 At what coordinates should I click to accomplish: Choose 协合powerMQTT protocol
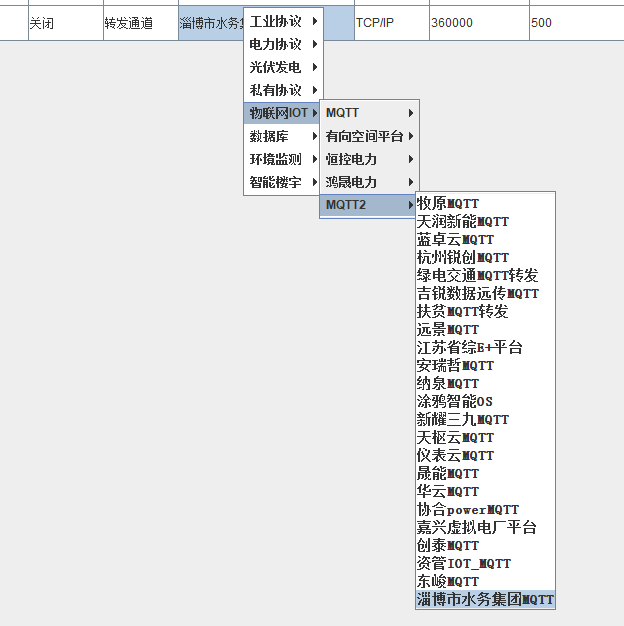[485, 509]
